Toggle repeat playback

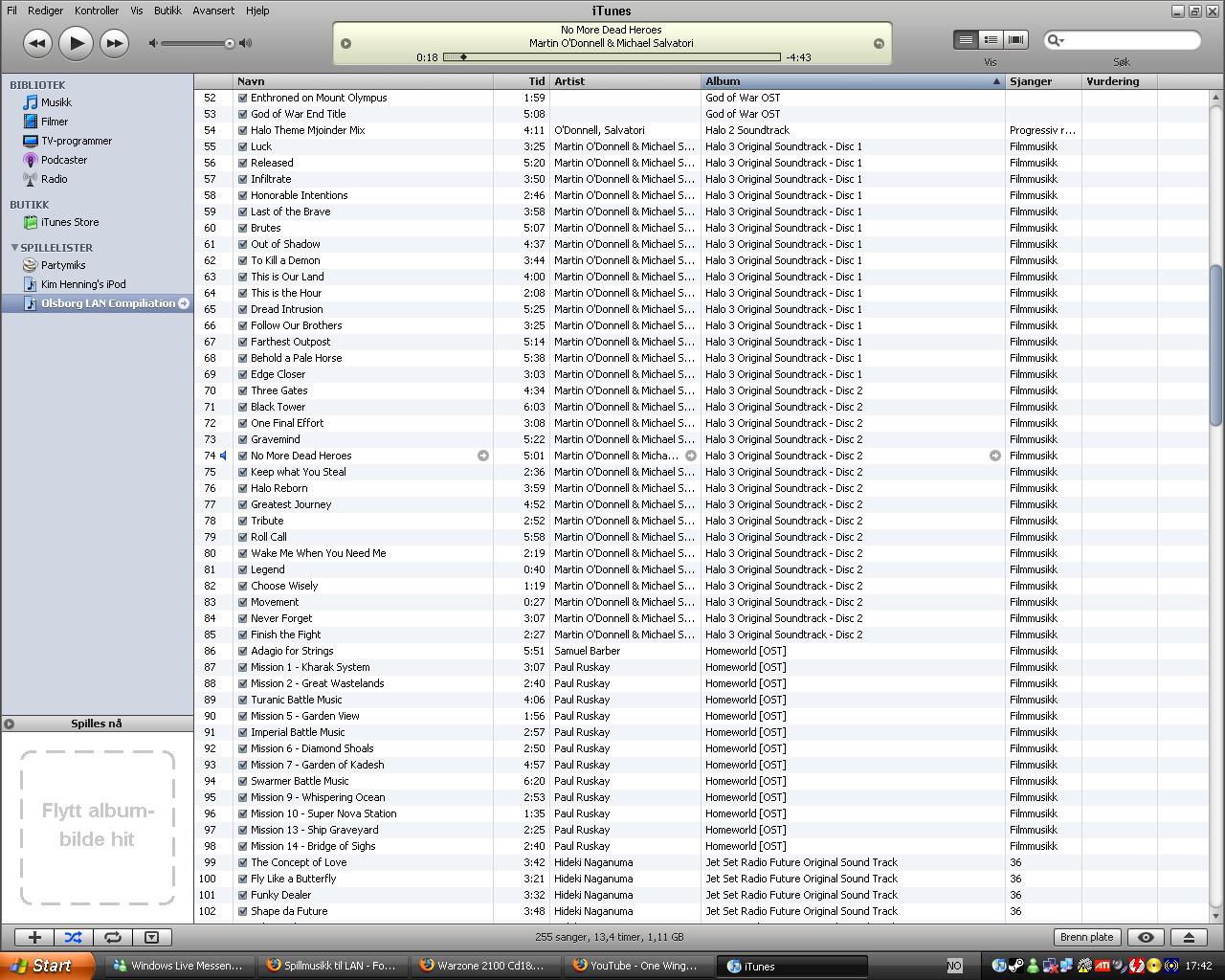[x=112, y=937]
